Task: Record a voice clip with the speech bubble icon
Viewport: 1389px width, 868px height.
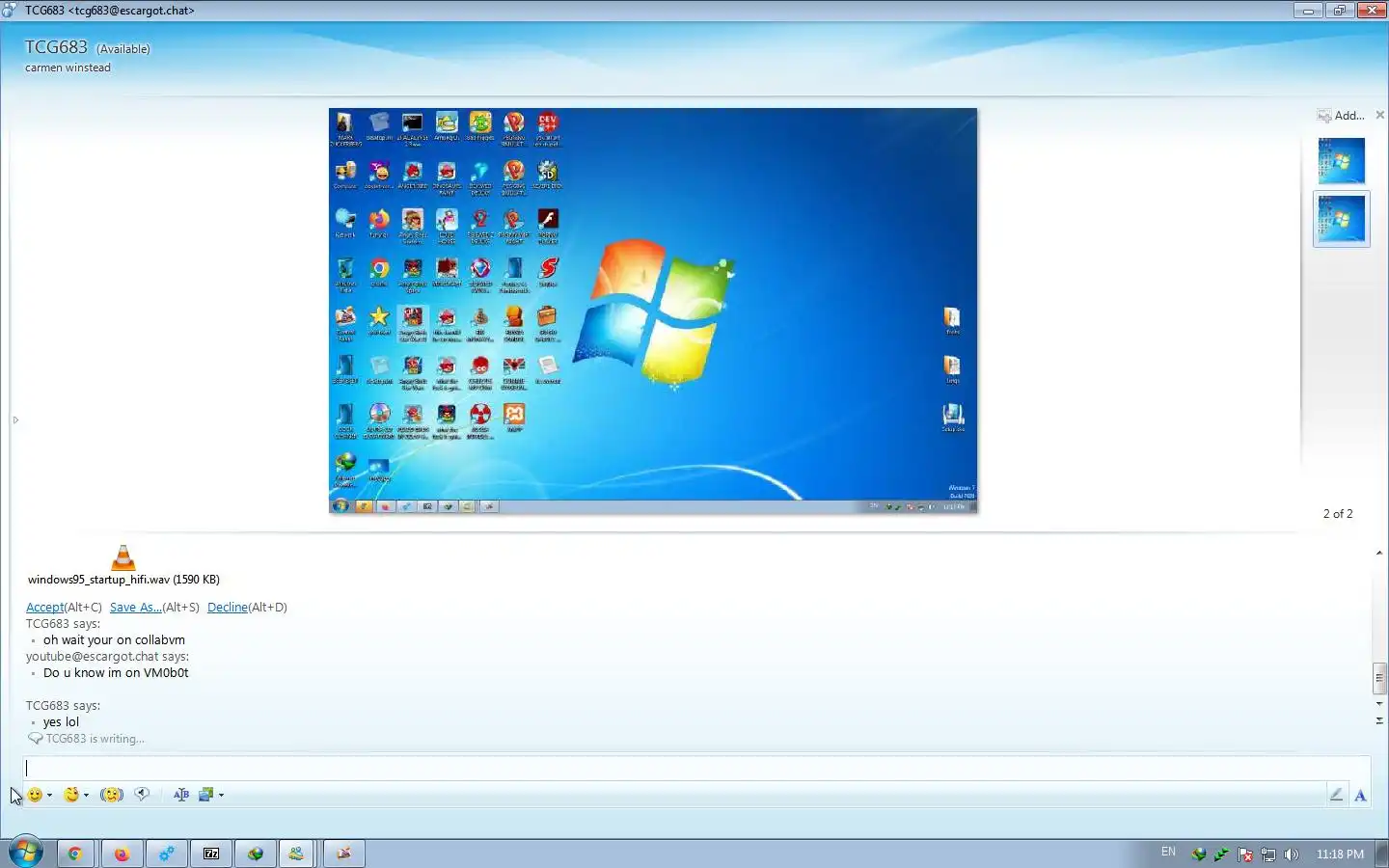Action: 142,795
